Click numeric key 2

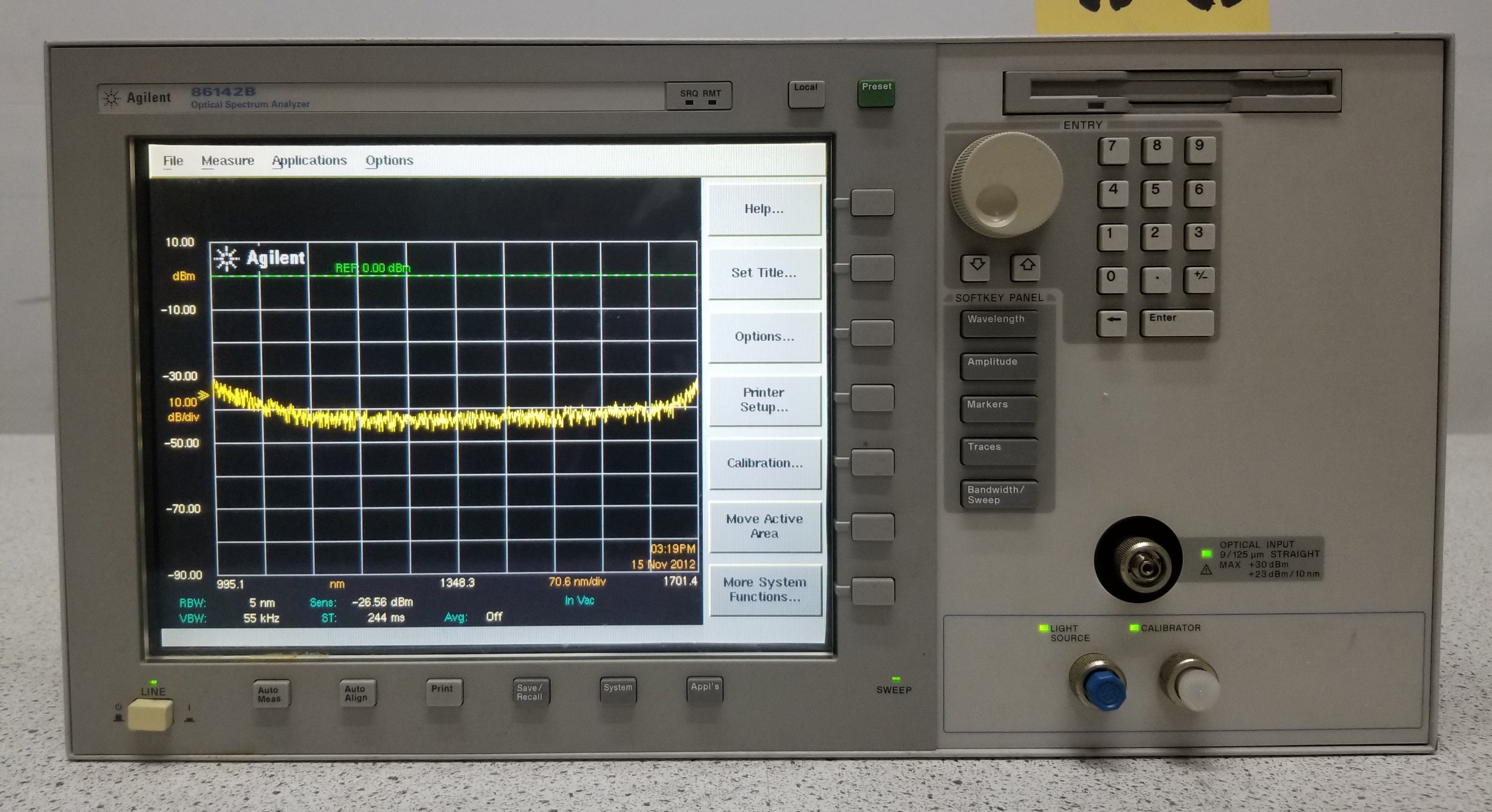(x=1155, y=238)
